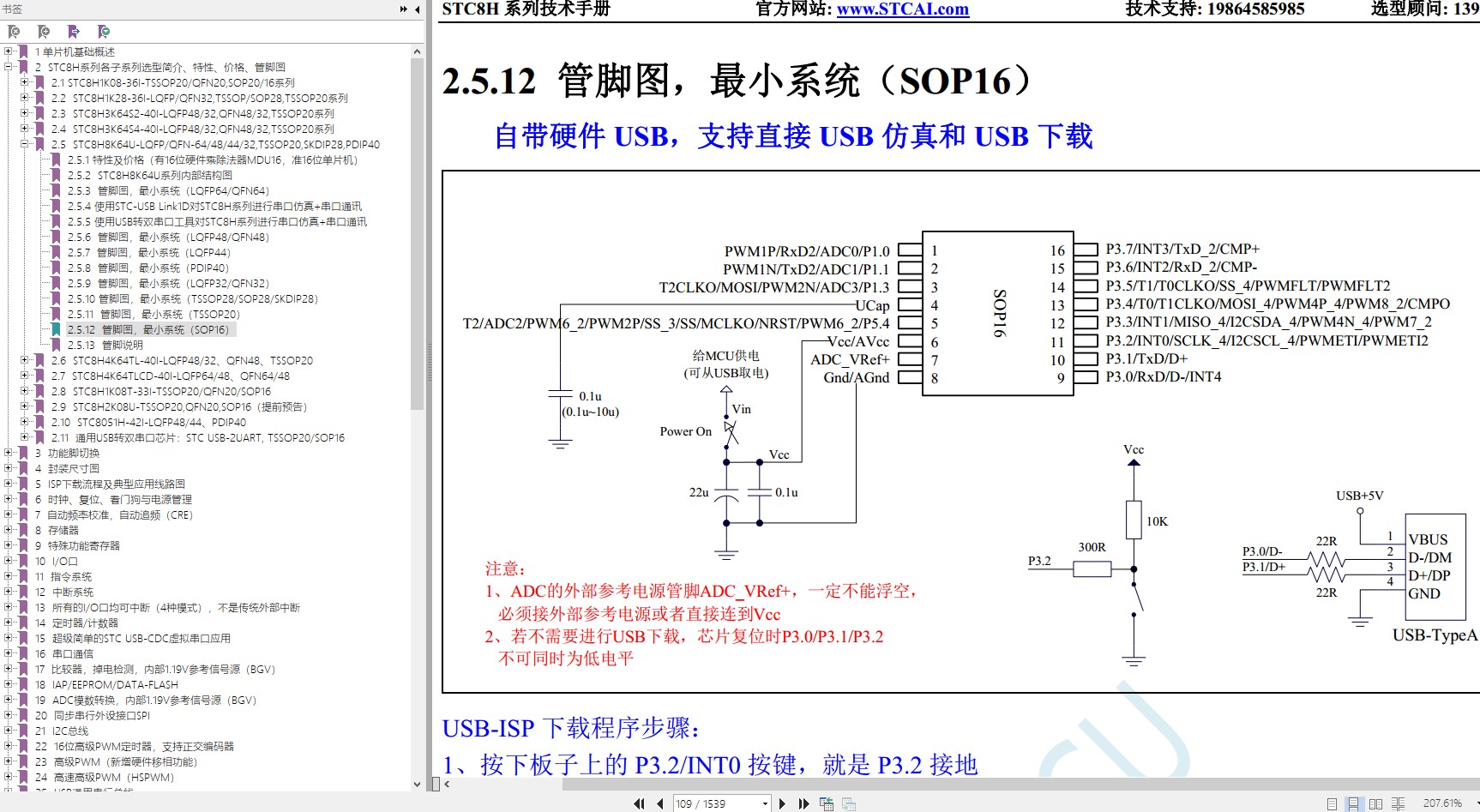Open bookmark 2.10 STC8051H-42I

148,422
